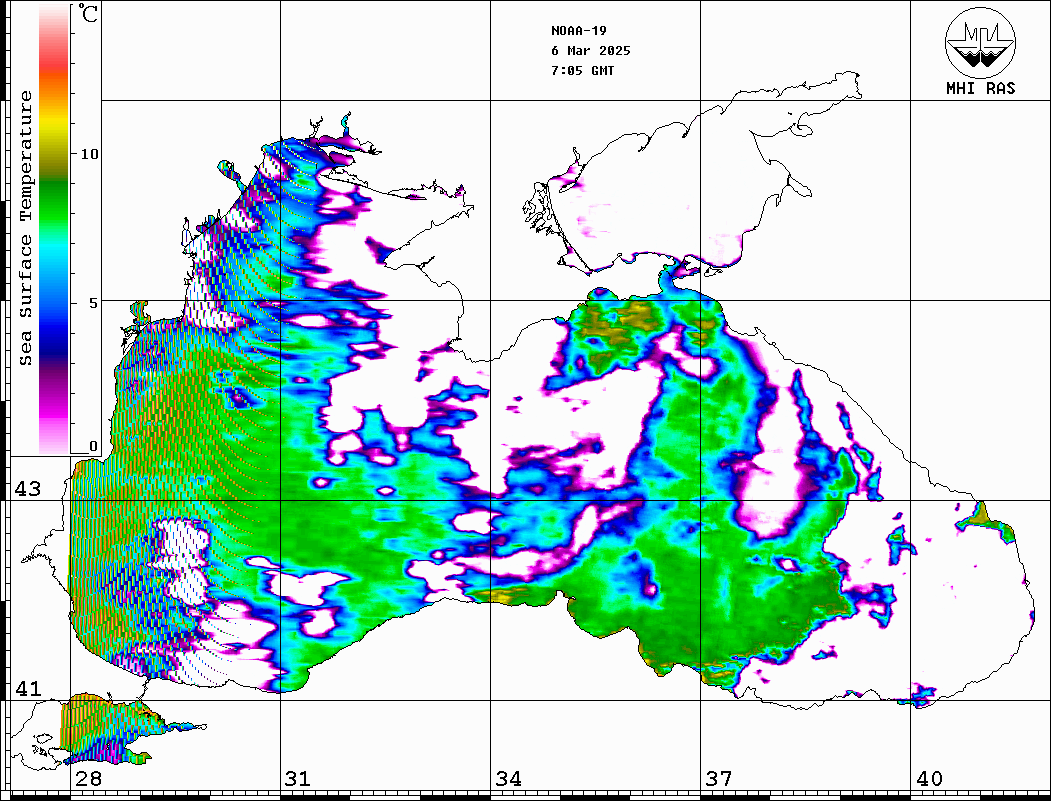Click longitude label "28"
The width and height of the screenshot is (1051, 801).
coord(88,778)
